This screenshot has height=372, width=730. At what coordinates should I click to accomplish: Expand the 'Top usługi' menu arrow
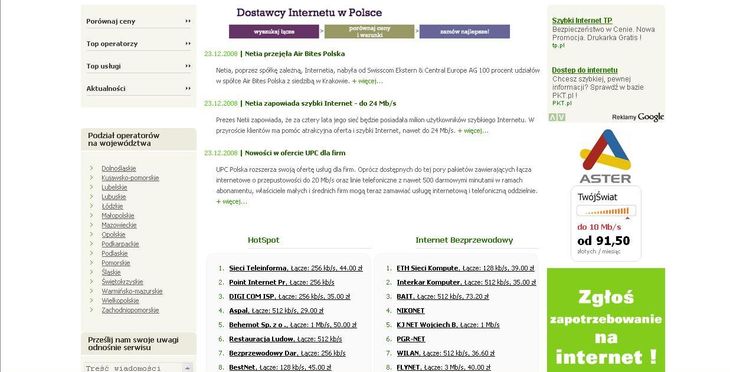point(188,66)
